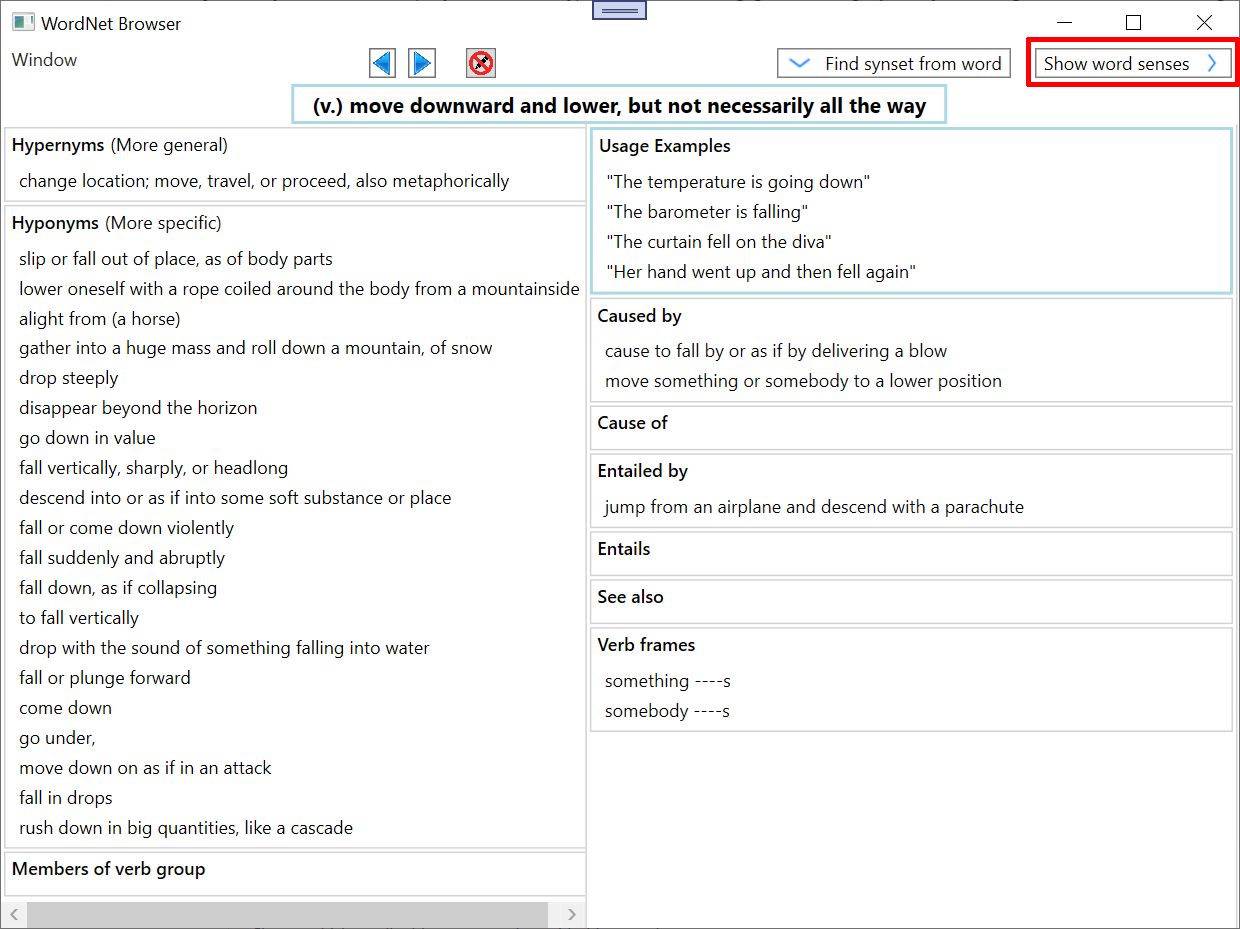The width and height of the screenshot is (1240, 929).
Task: Click the red crossed-circle toolbar icon
Action: (481, 63)
